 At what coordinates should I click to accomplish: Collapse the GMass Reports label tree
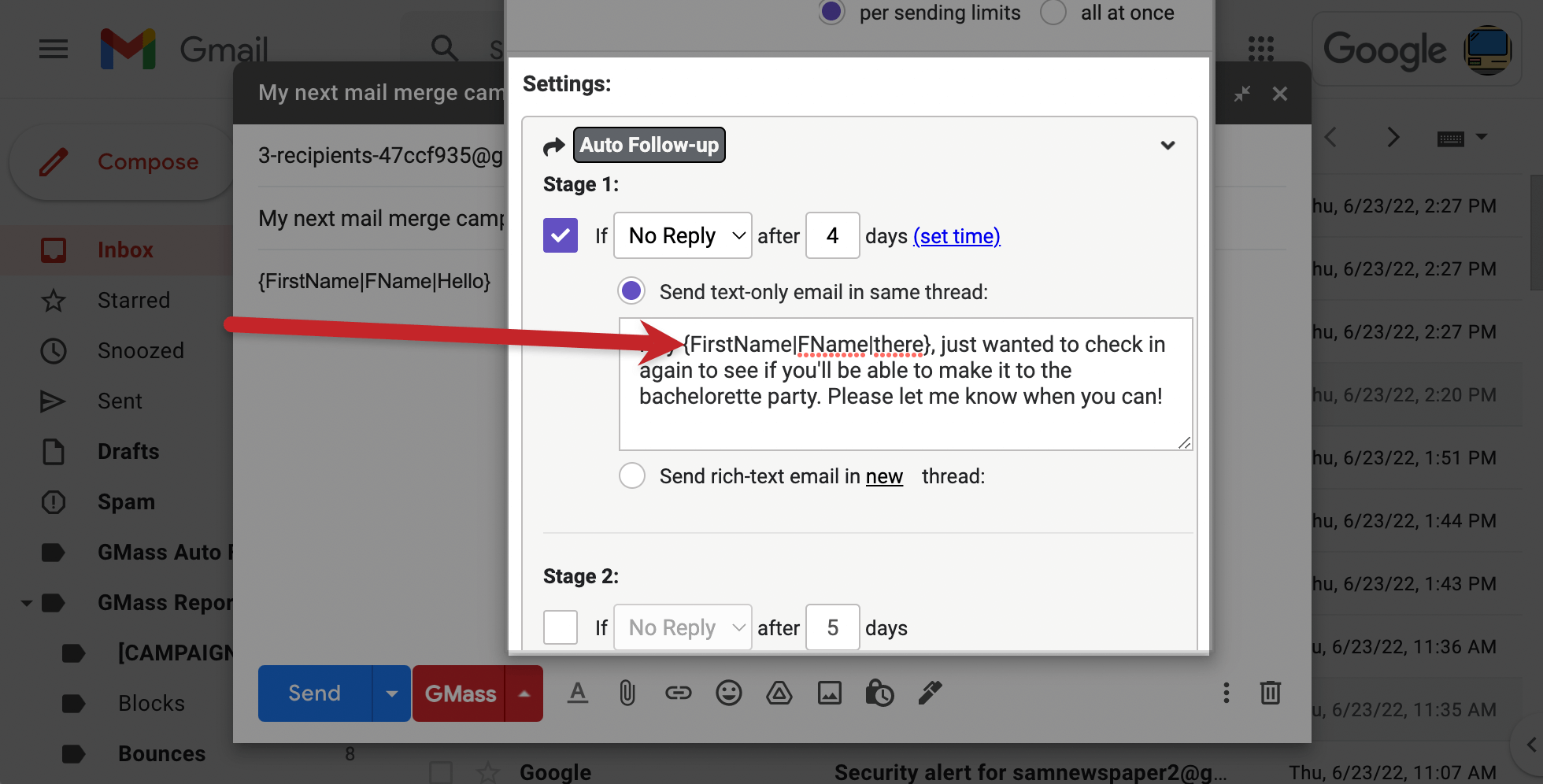click(x=26, y=603)
